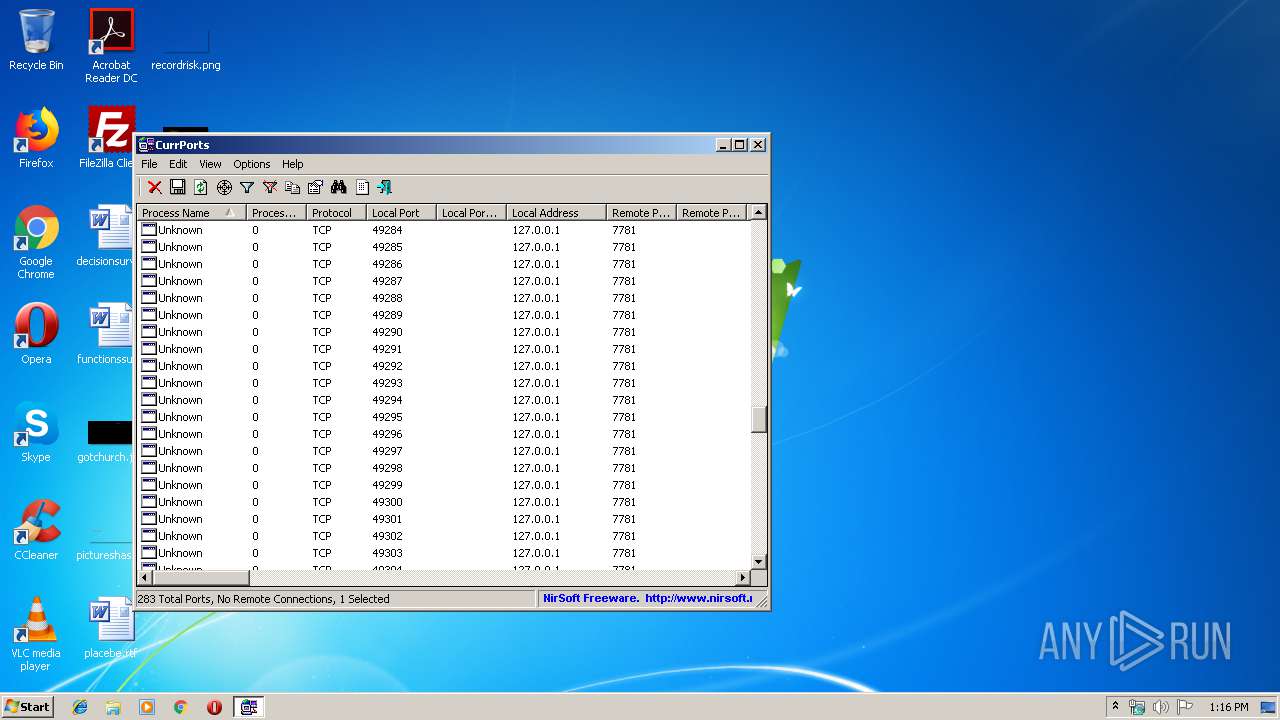Select the row with local port 49290

443,332
